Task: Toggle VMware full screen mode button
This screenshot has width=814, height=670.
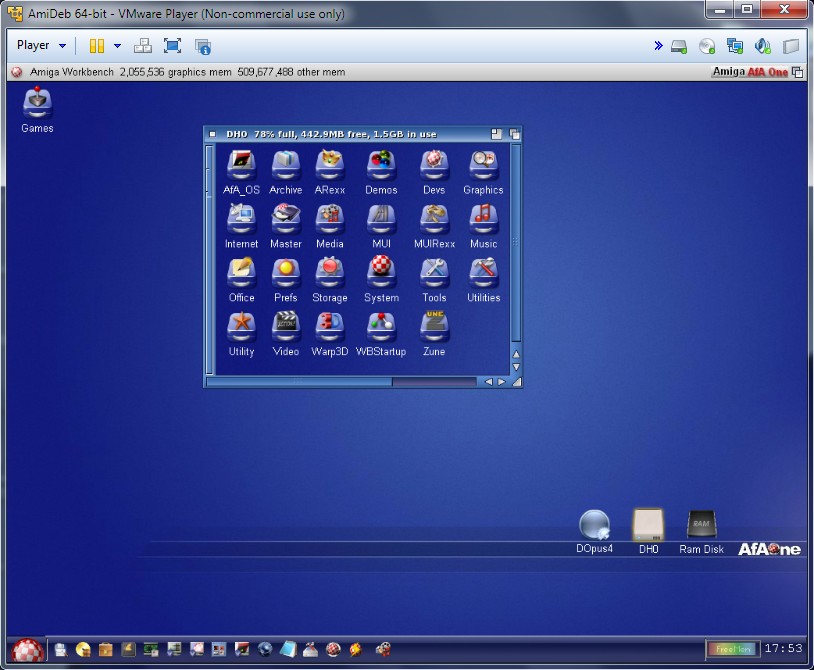Action: point(172,46)
